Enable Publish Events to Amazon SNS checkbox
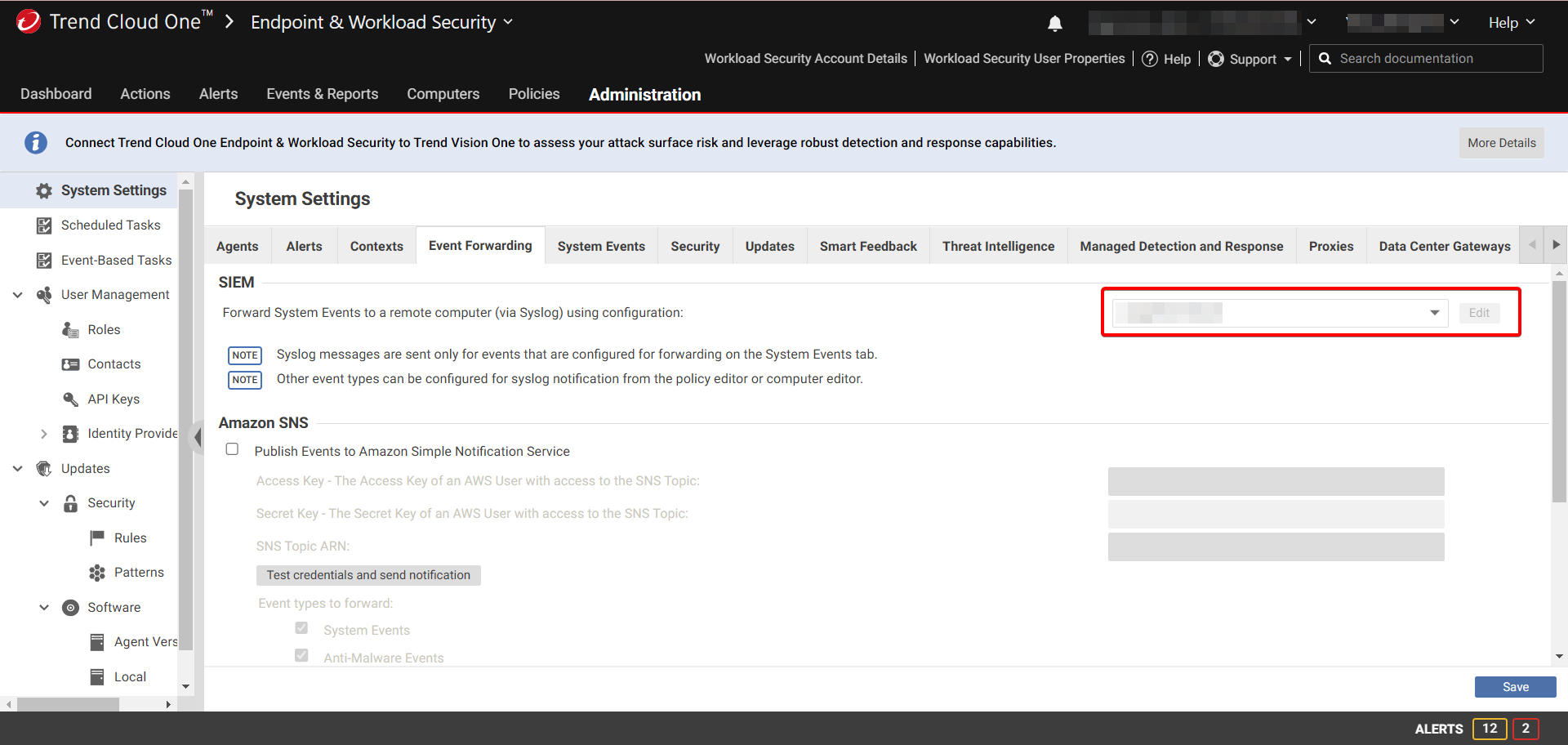 (x=233, y=449)
